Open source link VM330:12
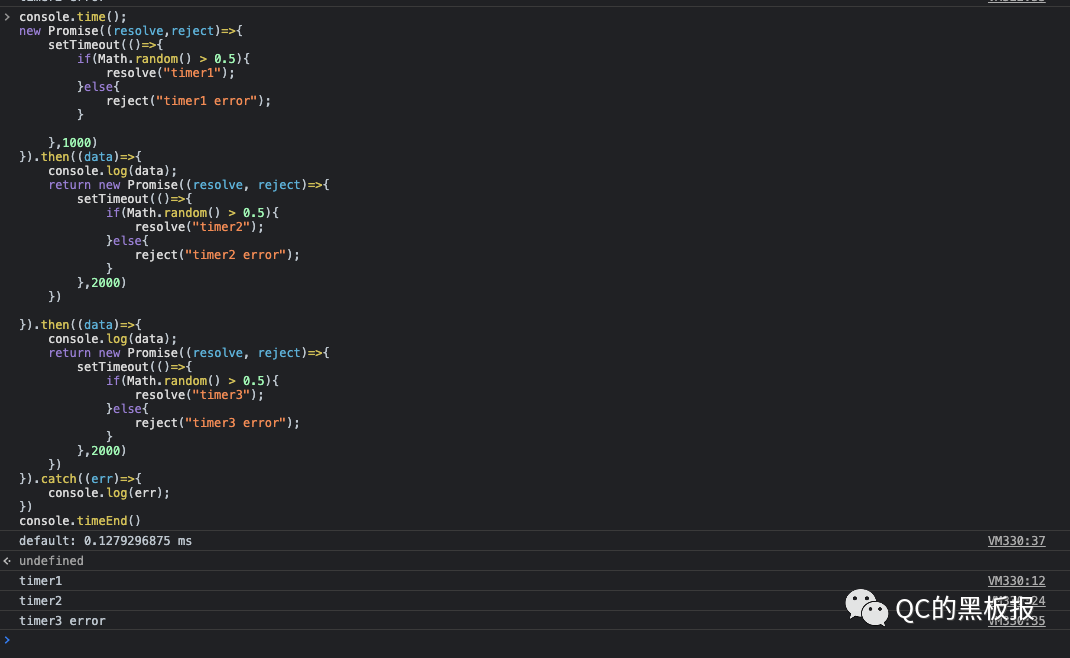 pyautogui.click(x=1016, y=581)
